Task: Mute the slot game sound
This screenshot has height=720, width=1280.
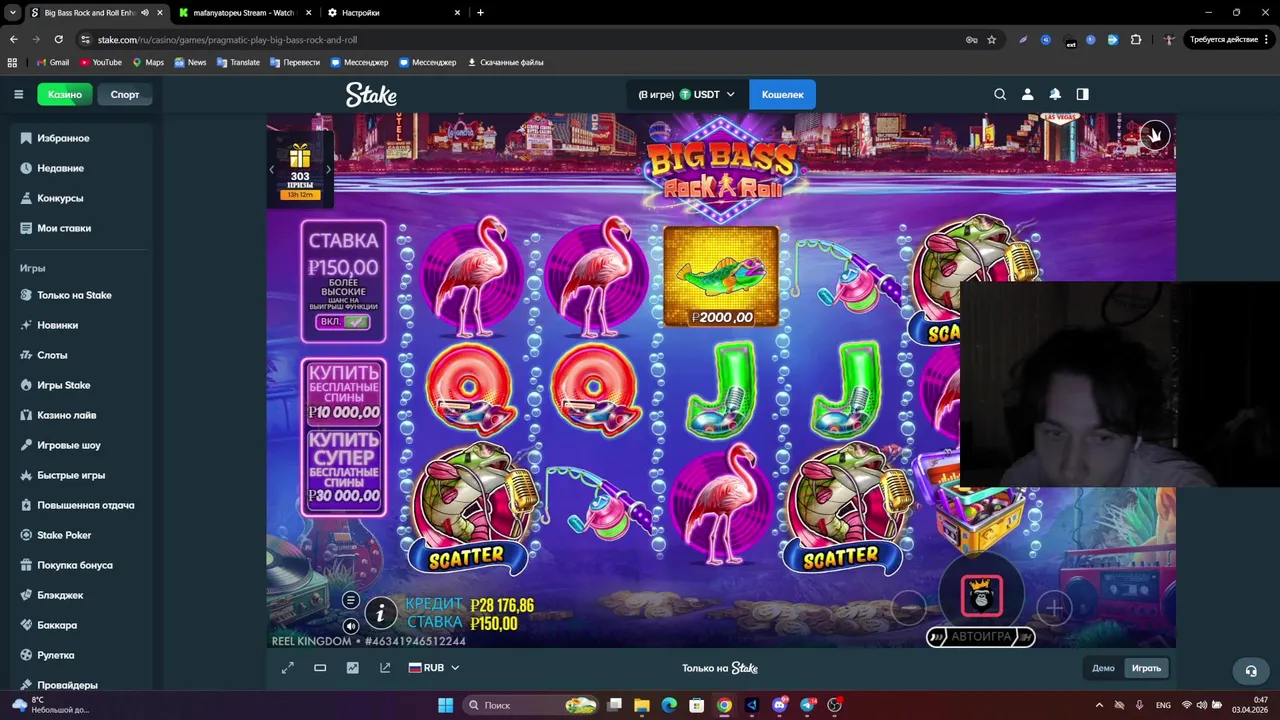Action: (350, 626)
